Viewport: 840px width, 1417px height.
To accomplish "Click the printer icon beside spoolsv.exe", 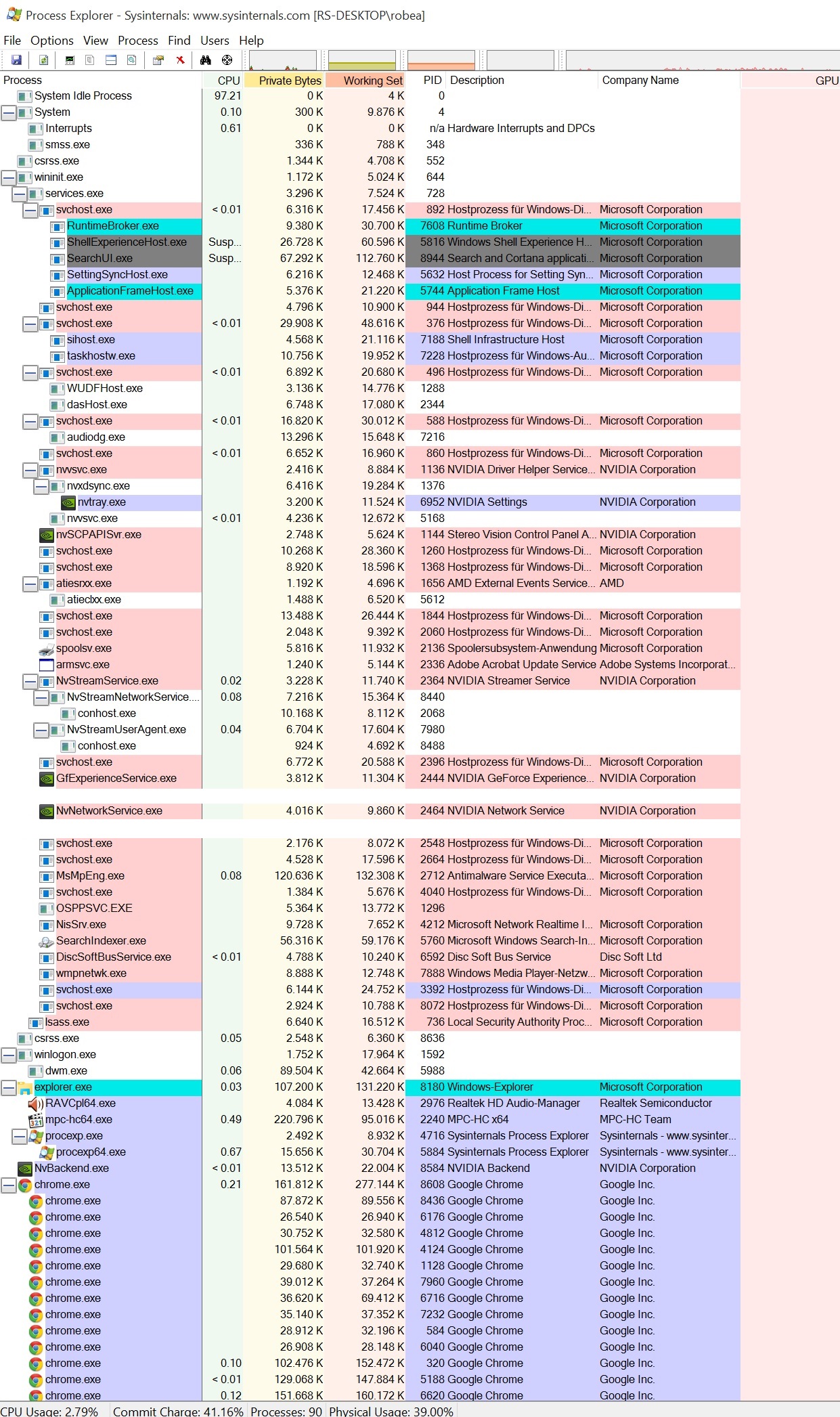I will (47, 649).
